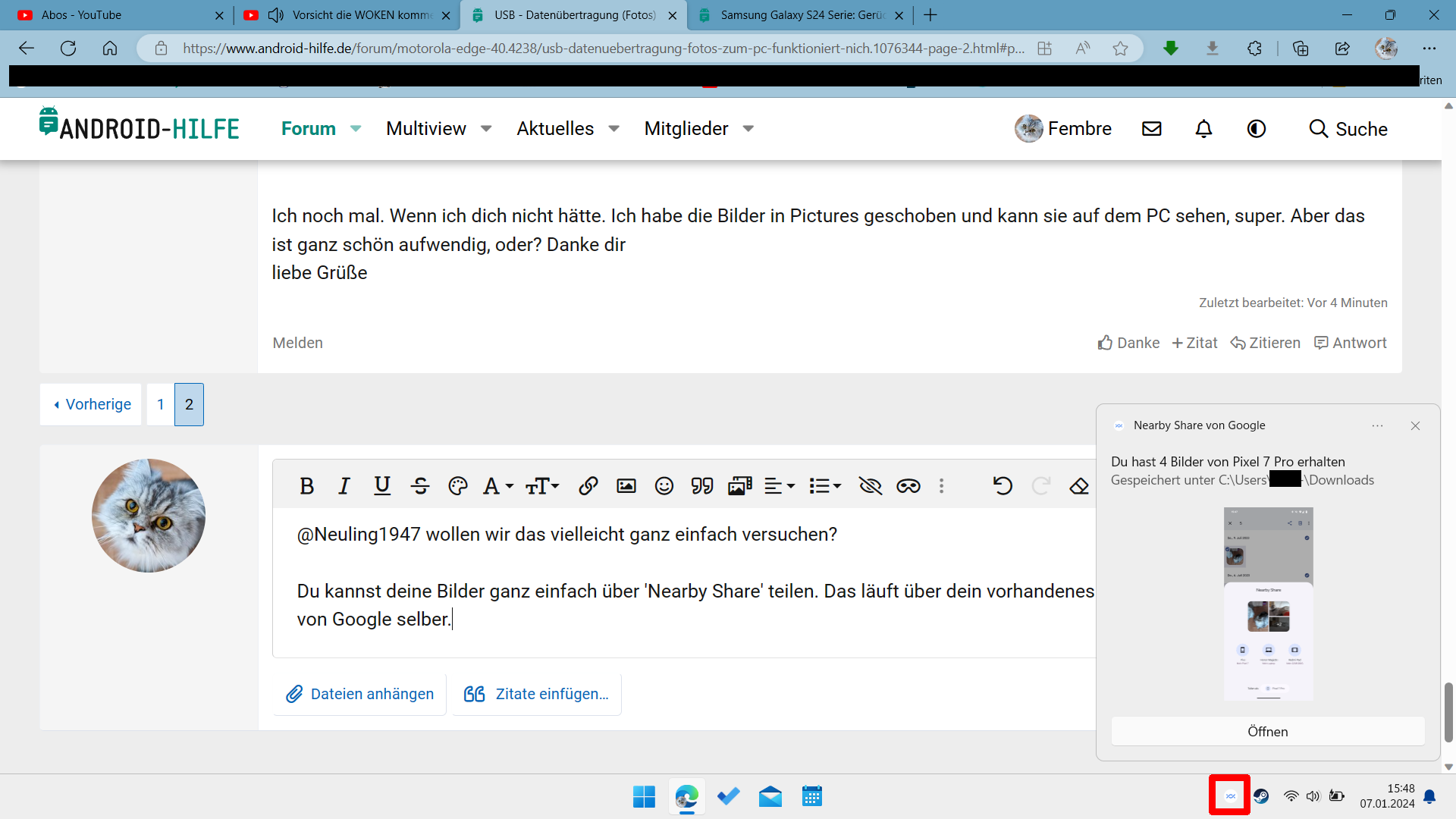Switch to Abos - YouTube tab
Image resolution: width=1456 pixels, height=819 pixels.
pos(121,15)
